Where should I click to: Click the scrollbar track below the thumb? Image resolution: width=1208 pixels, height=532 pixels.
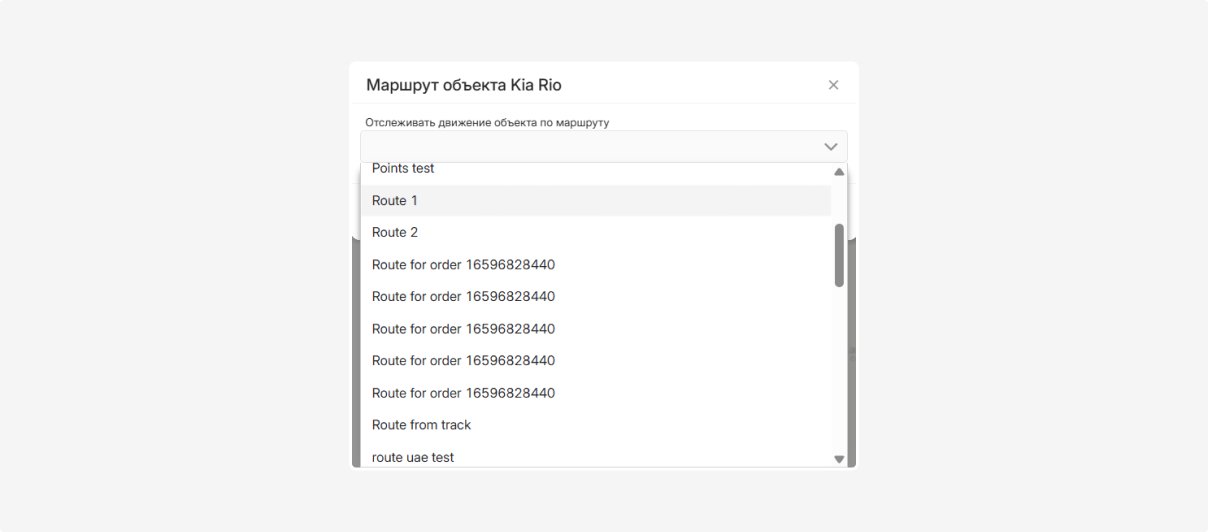coord(839,370)
